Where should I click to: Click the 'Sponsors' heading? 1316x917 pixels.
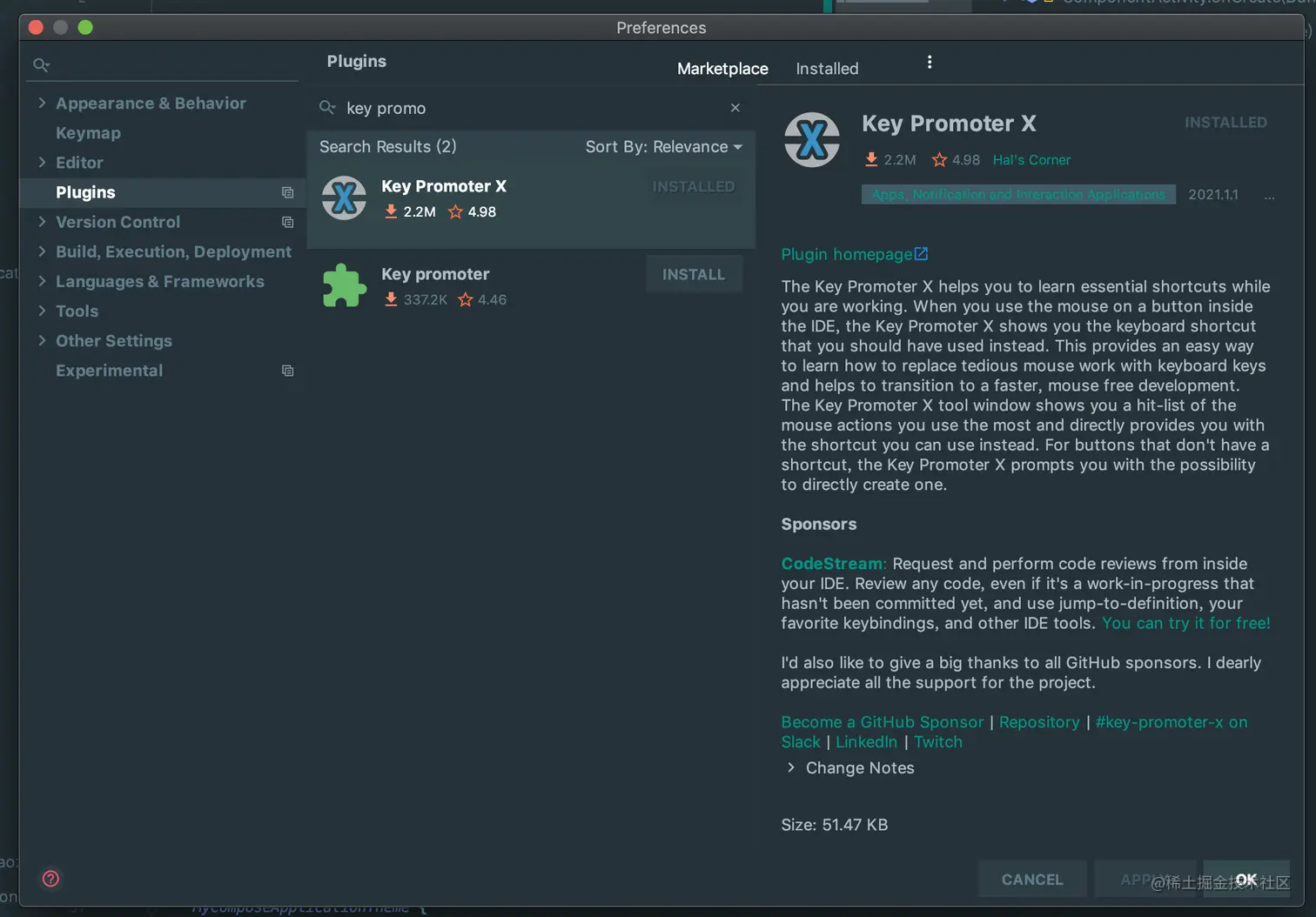point(818,524)
